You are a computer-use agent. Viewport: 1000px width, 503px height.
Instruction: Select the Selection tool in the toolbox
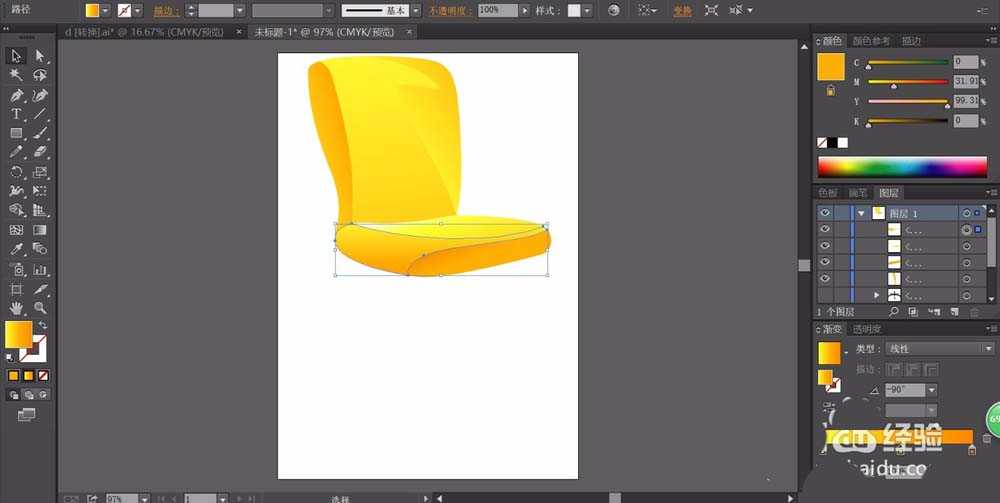16,56
